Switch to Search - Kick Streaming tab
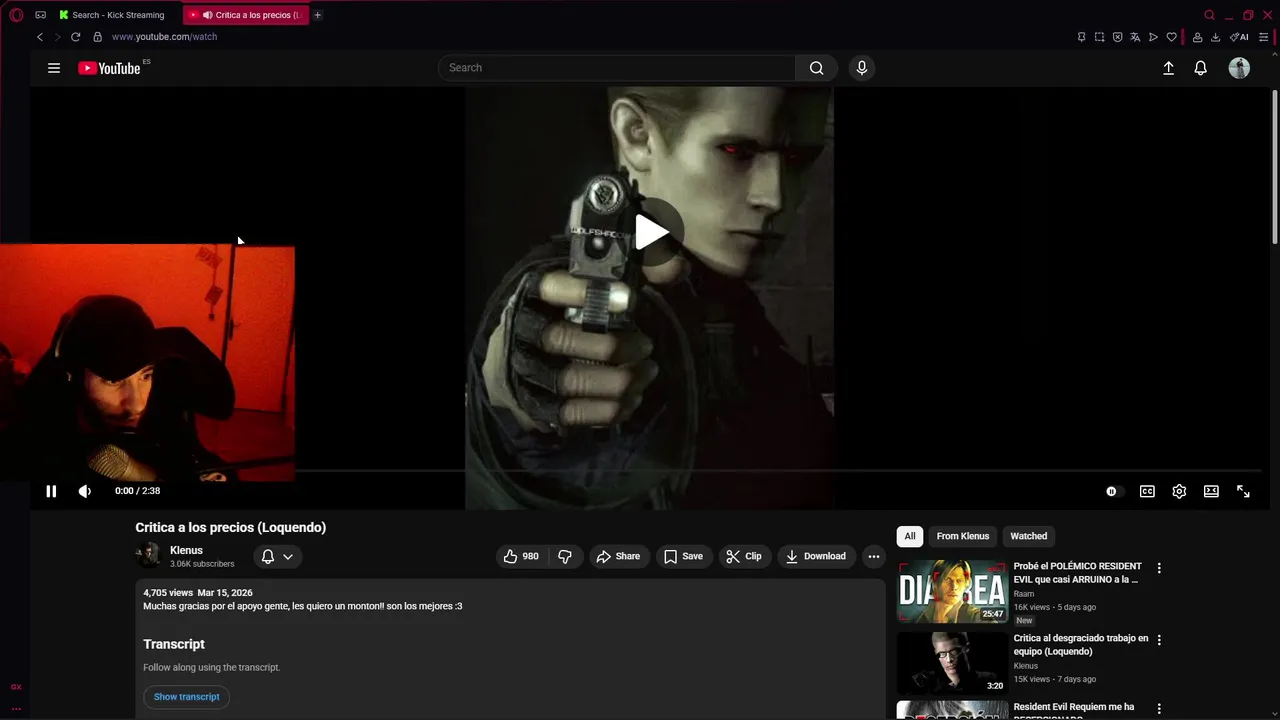The width and height of the screenshot is (1280, 720). (112, 15)
